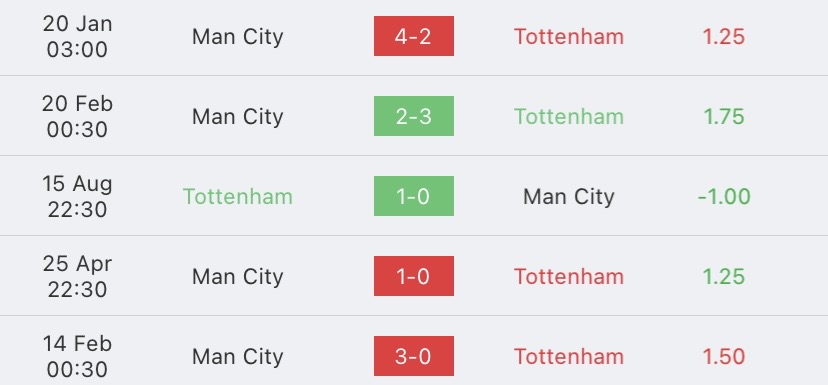The height and width of the screenshot is (385, 828).
Task: Click the 1-0 green score badge
Action: (413, 196)
